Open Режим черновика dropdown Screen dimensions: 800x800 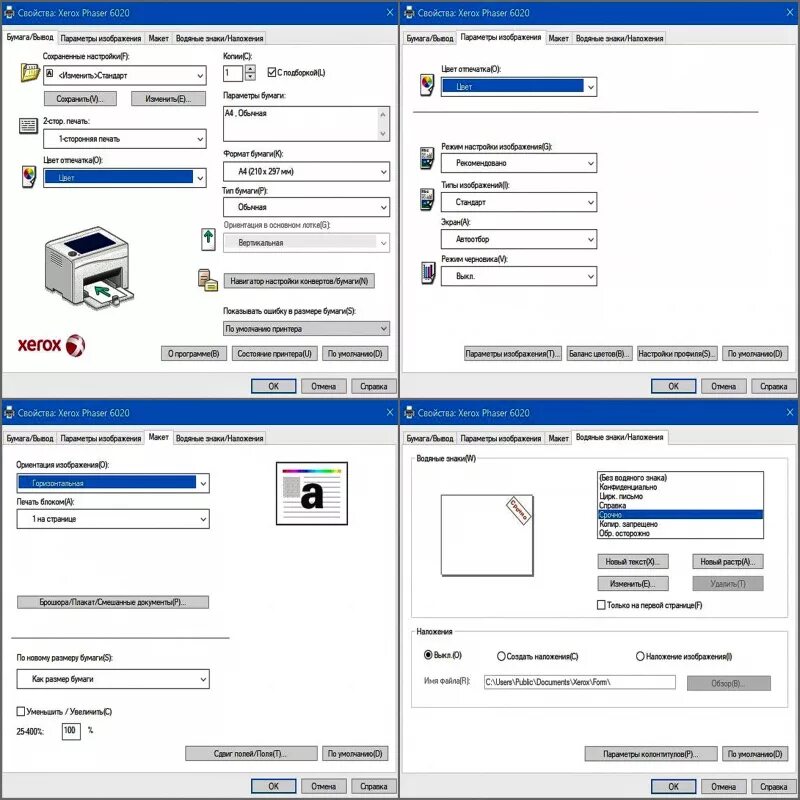[519, 276]
